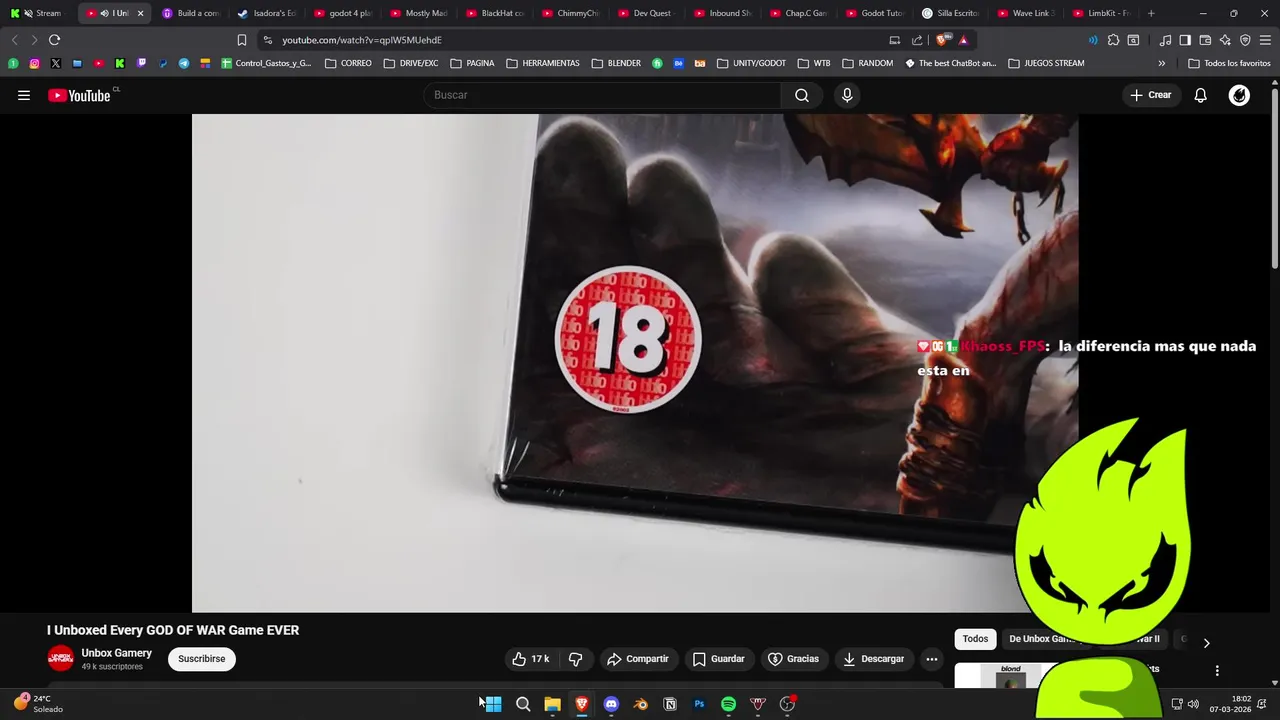Open Spotify from the taskbar
This screenshot has width=1280, height=720.
click(729, 704)
